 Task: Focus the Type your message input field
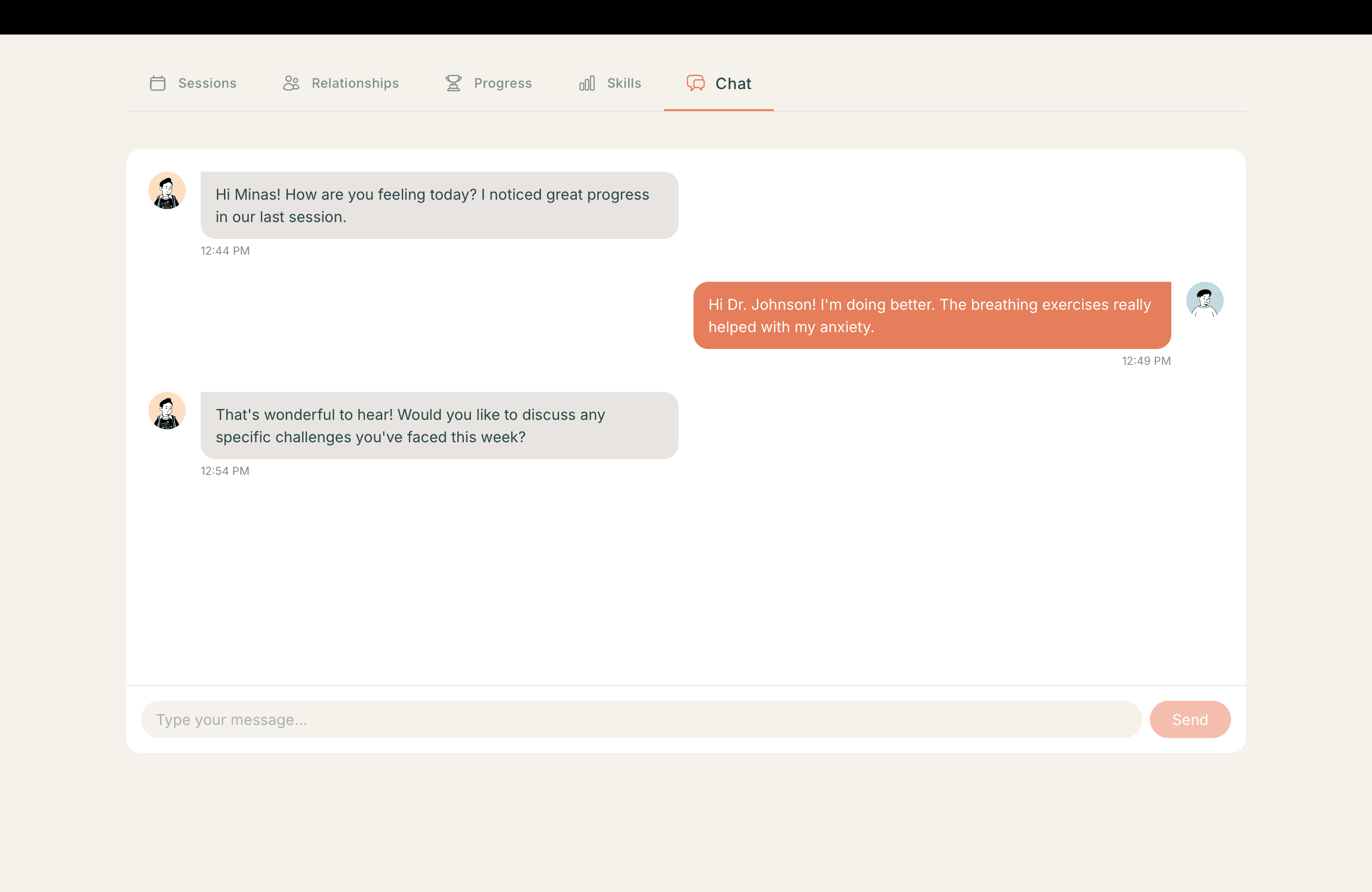(x=641, y=719)
